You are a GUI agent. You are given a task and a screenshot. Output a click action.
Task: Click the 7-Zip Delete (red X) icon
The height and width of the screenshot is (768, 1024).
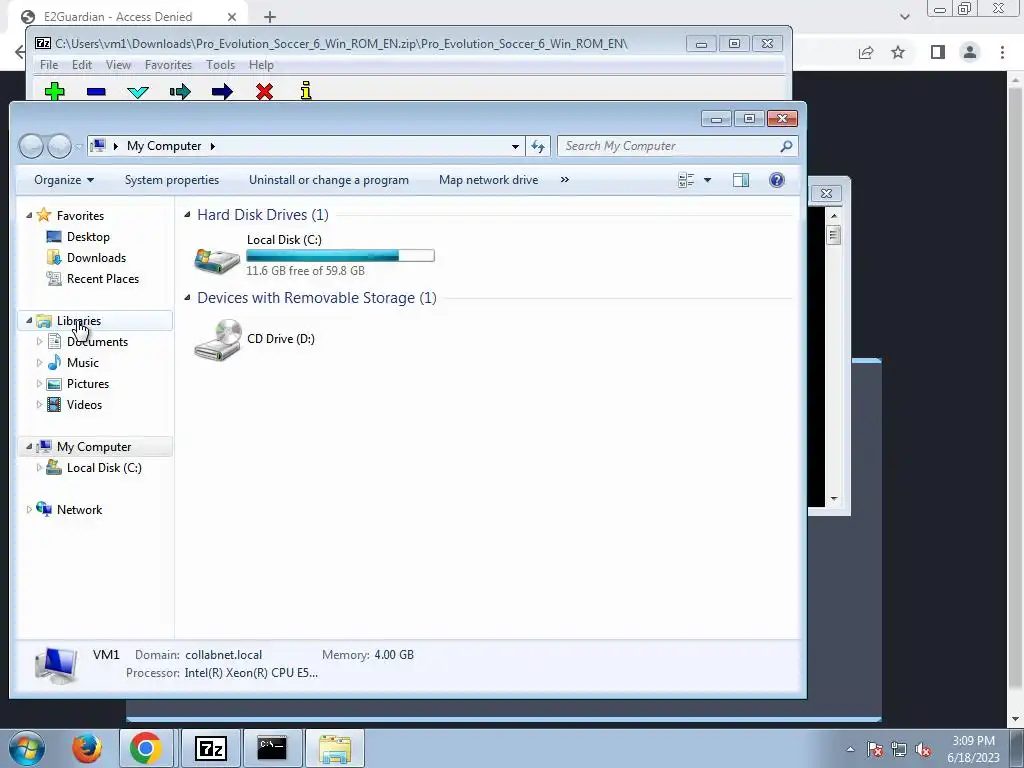pos(264,91)
